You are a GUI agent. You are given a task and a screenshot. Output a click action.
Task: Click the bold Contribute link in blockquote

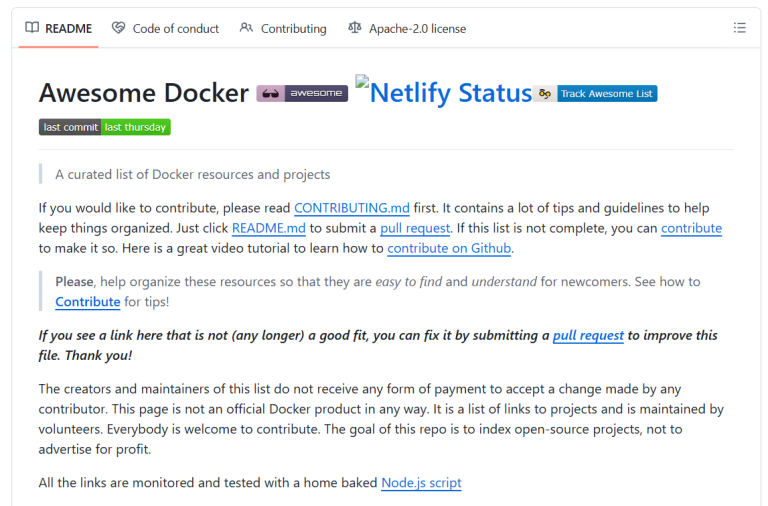[88, 302]
